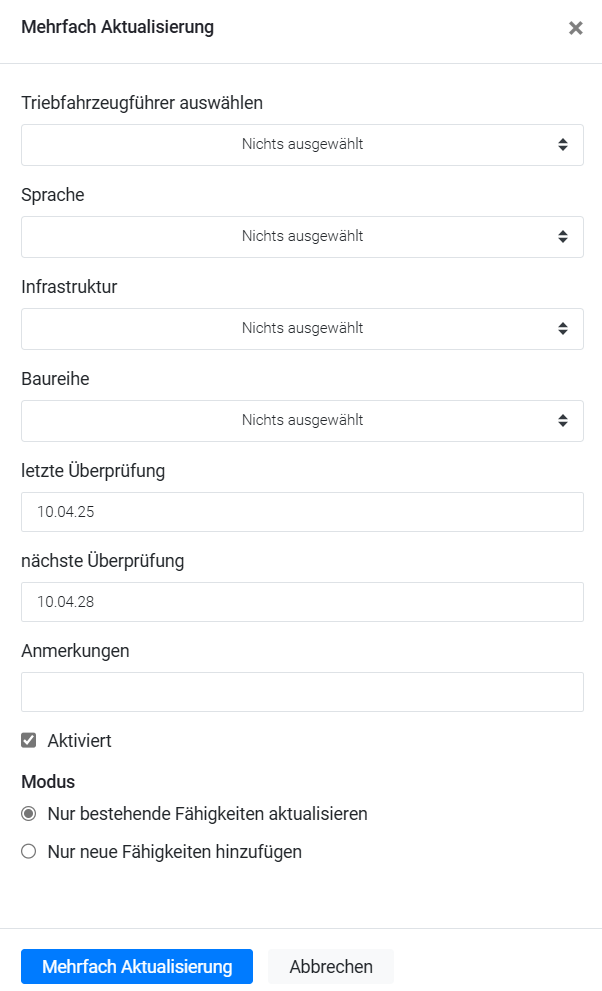Click the Aktiviert label text

(x=80, y=741)
